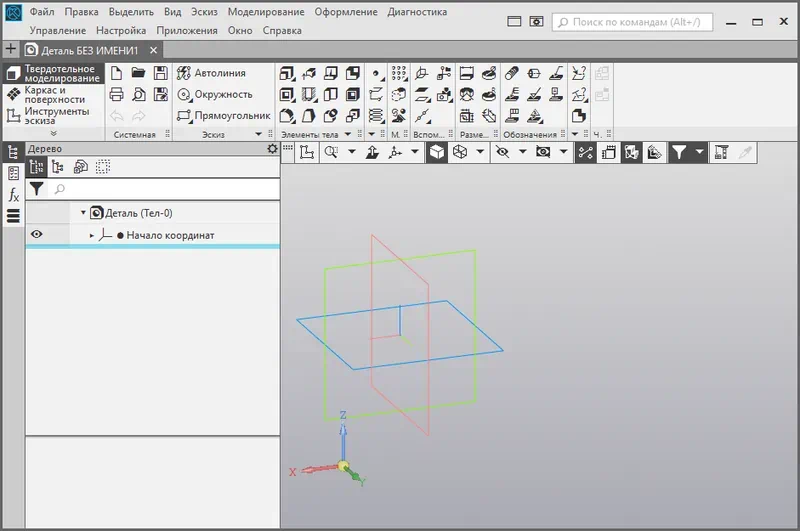Select the Прямоугольник rectangle tool
Screen dimensions: 800x531
[223, 115]
